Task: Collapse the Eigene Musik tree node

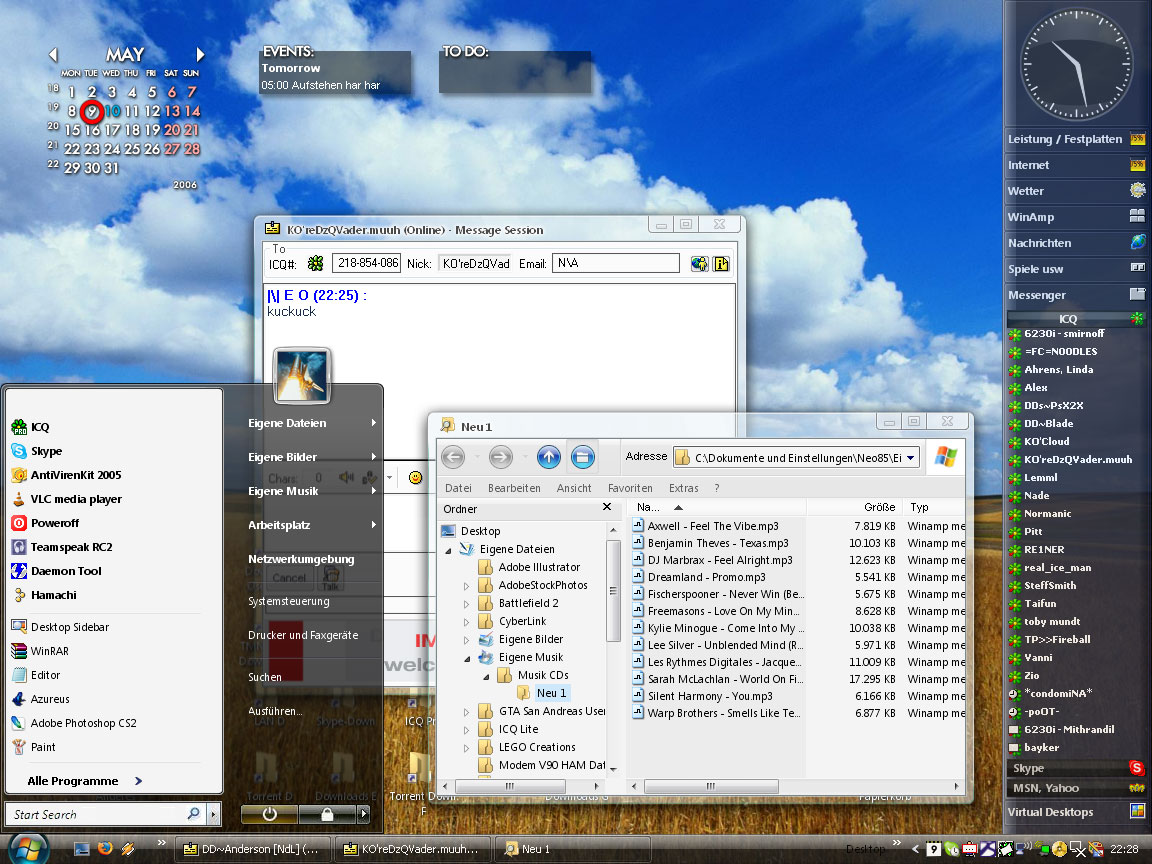Action: [466, 658]
